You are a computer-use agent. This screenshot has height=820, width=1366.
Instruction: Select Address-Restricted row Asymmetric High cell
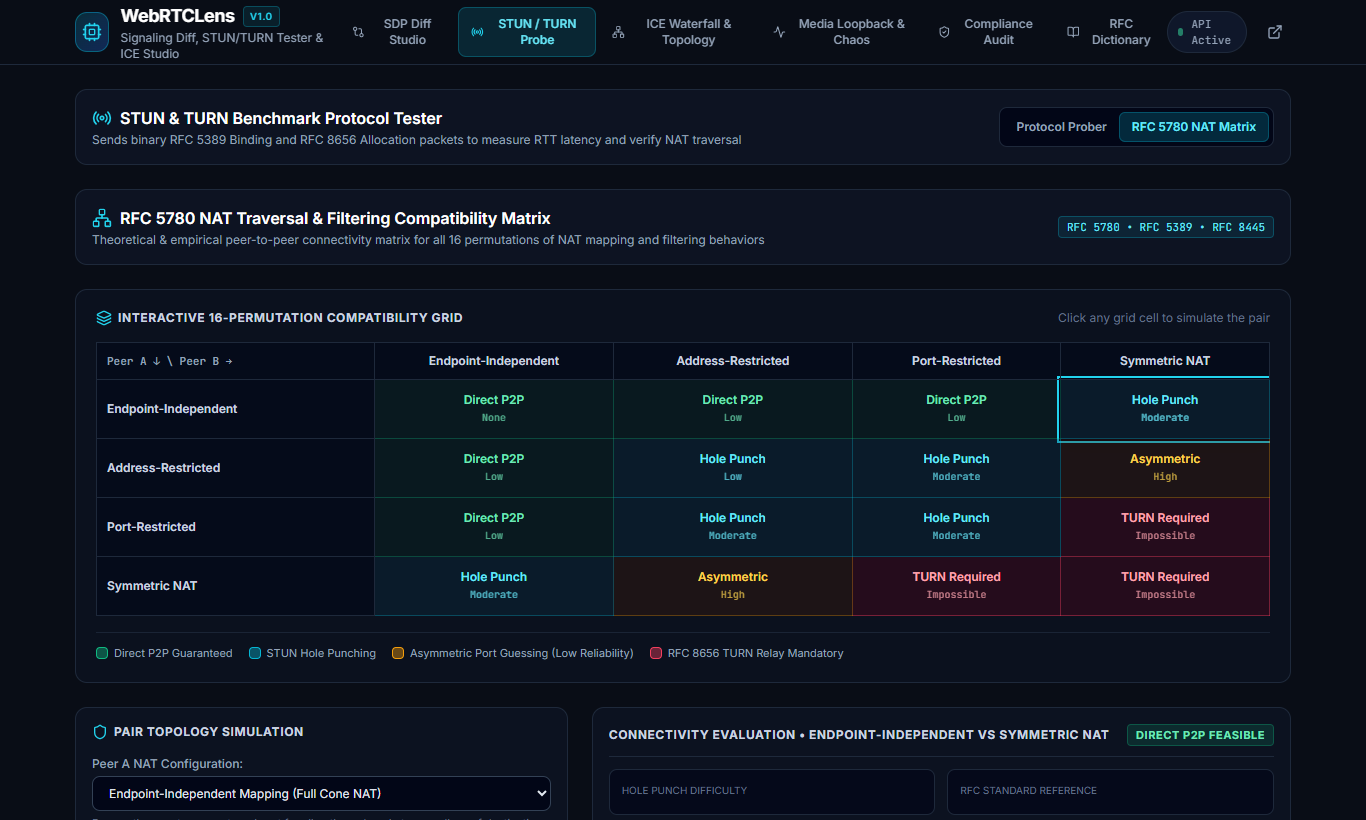coord(1165,468)
